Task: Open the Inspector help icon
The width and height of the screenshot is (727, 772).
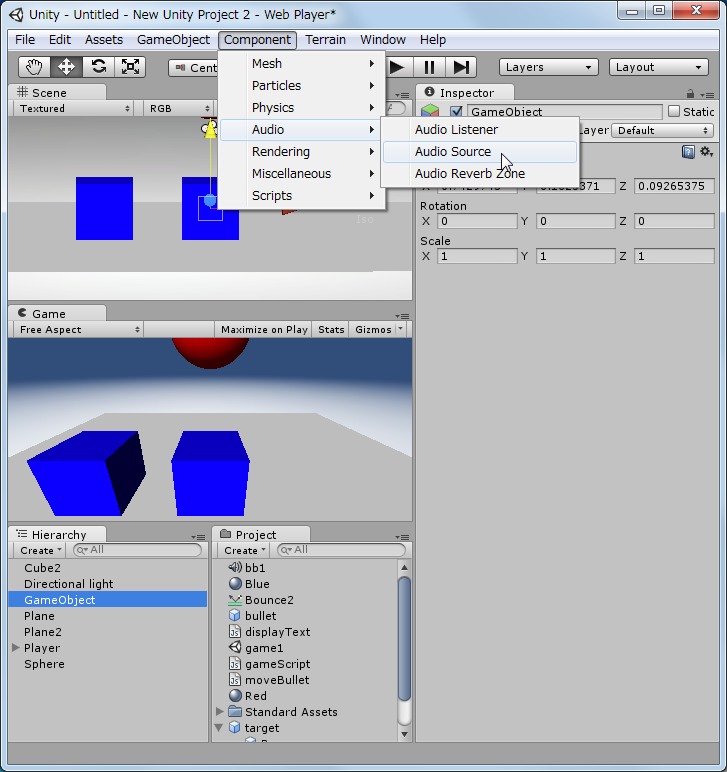Action: click(688, 152)
